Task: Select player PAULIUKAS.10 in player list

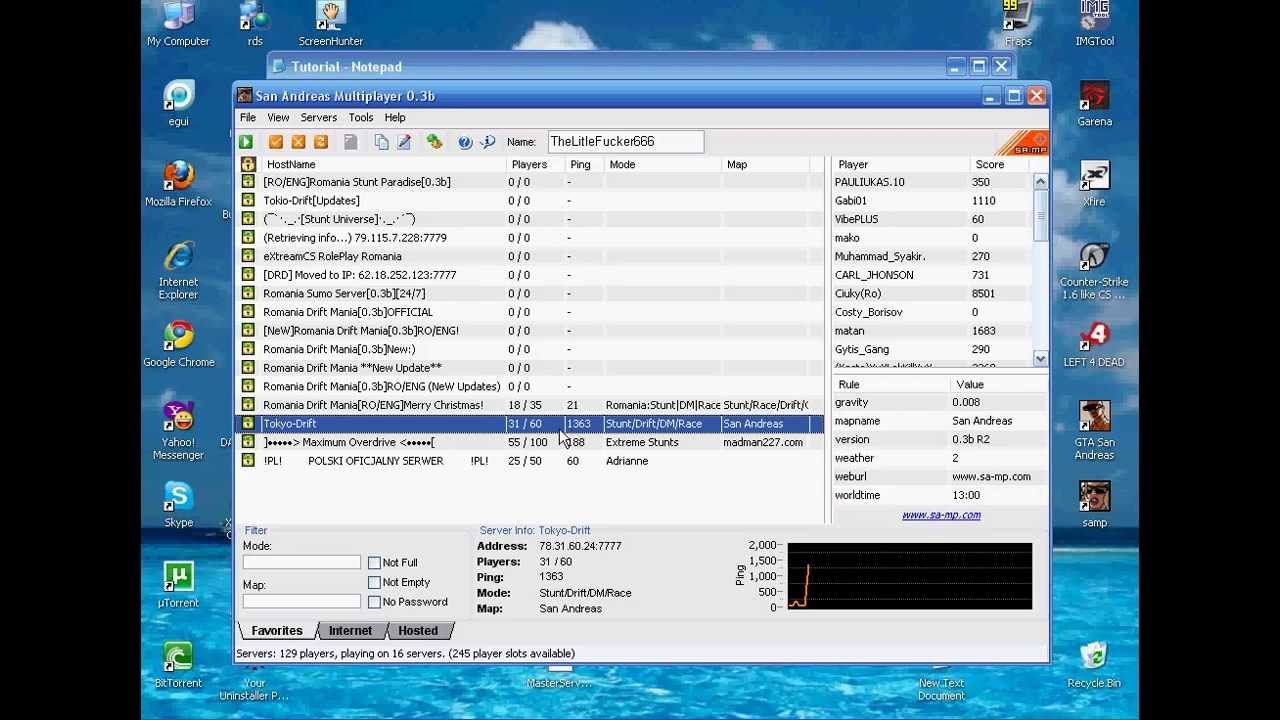Action: point(932,182)
